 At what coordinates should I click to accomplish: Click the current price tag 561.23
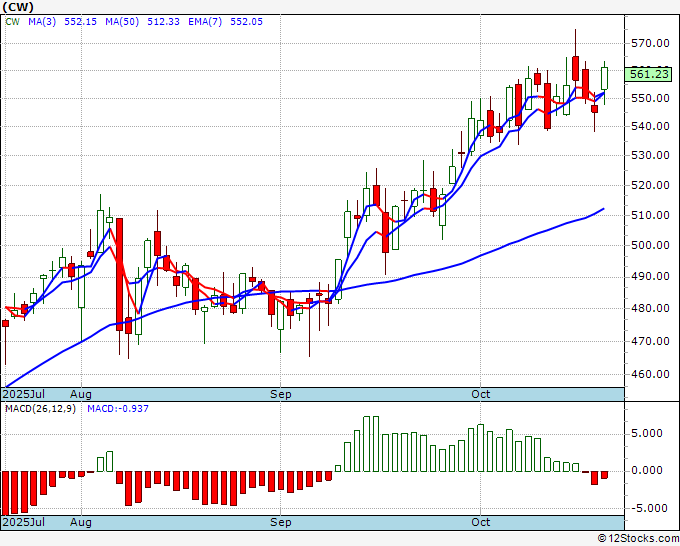click(649, 74)
